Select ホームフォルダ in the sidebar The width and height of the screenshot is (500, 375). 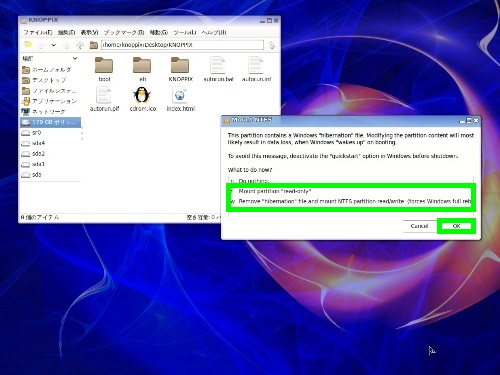50,70
